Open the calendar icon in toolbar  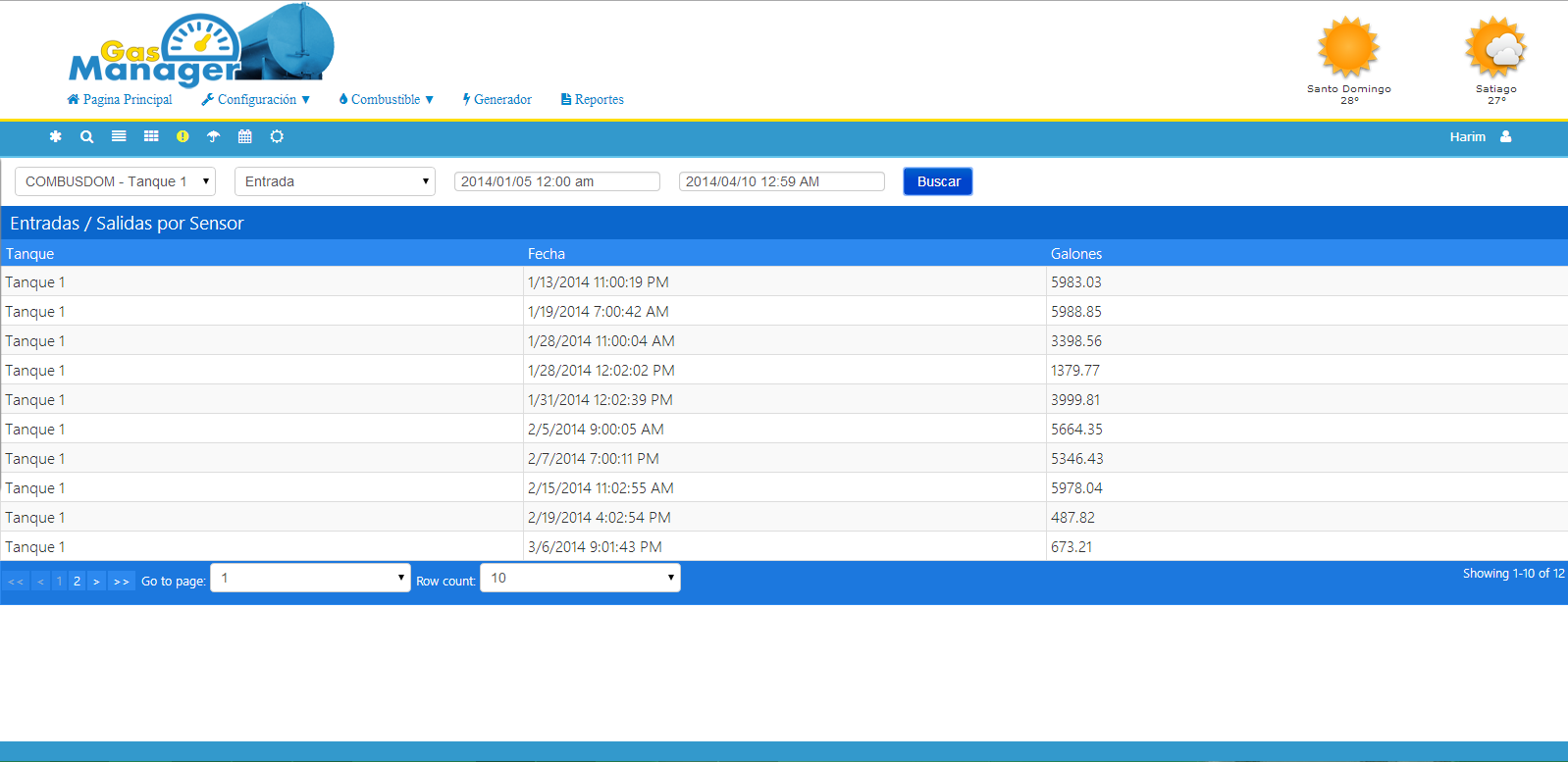pyautogui.click(x=245, y=136)
